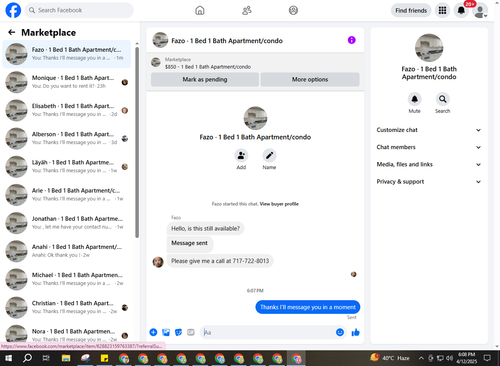This screenshot has height=366, width=500.
Task: Attach a photo in message composer
Action: click(x=166, y=332)
